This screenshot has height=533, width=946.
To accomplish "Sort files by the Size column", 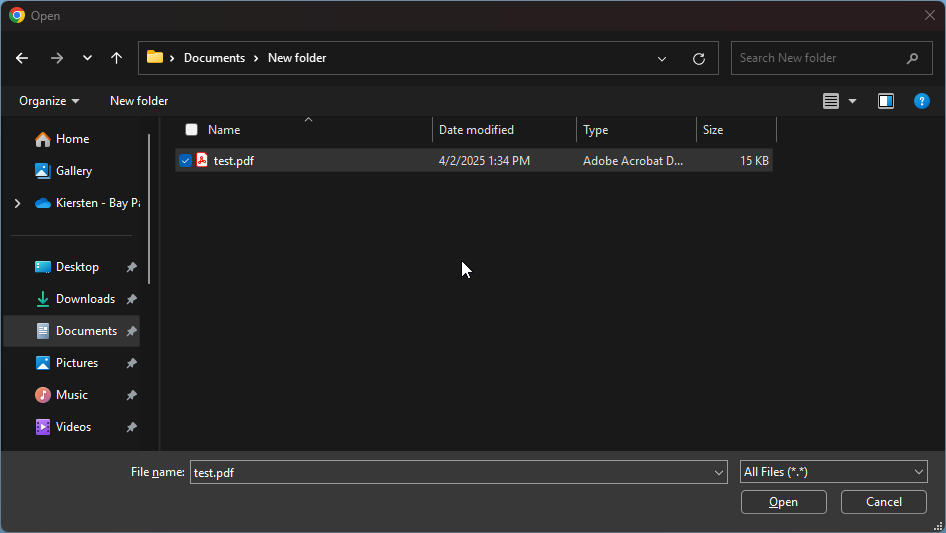I will click(713, 130).
